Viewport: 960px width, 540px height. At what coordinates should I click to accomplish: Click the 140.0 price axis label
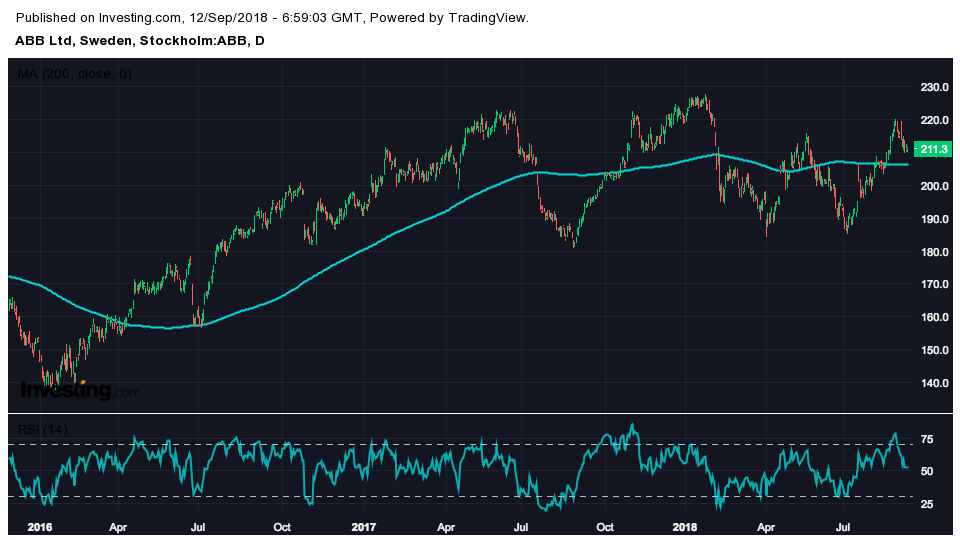tap(934, 383)
